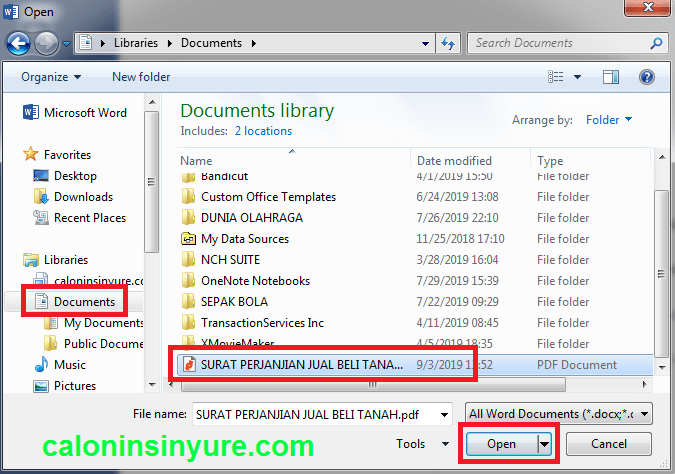Open help with the question mark icon
The width and height of the screenshot is (675, 474).
pos(647,77)
